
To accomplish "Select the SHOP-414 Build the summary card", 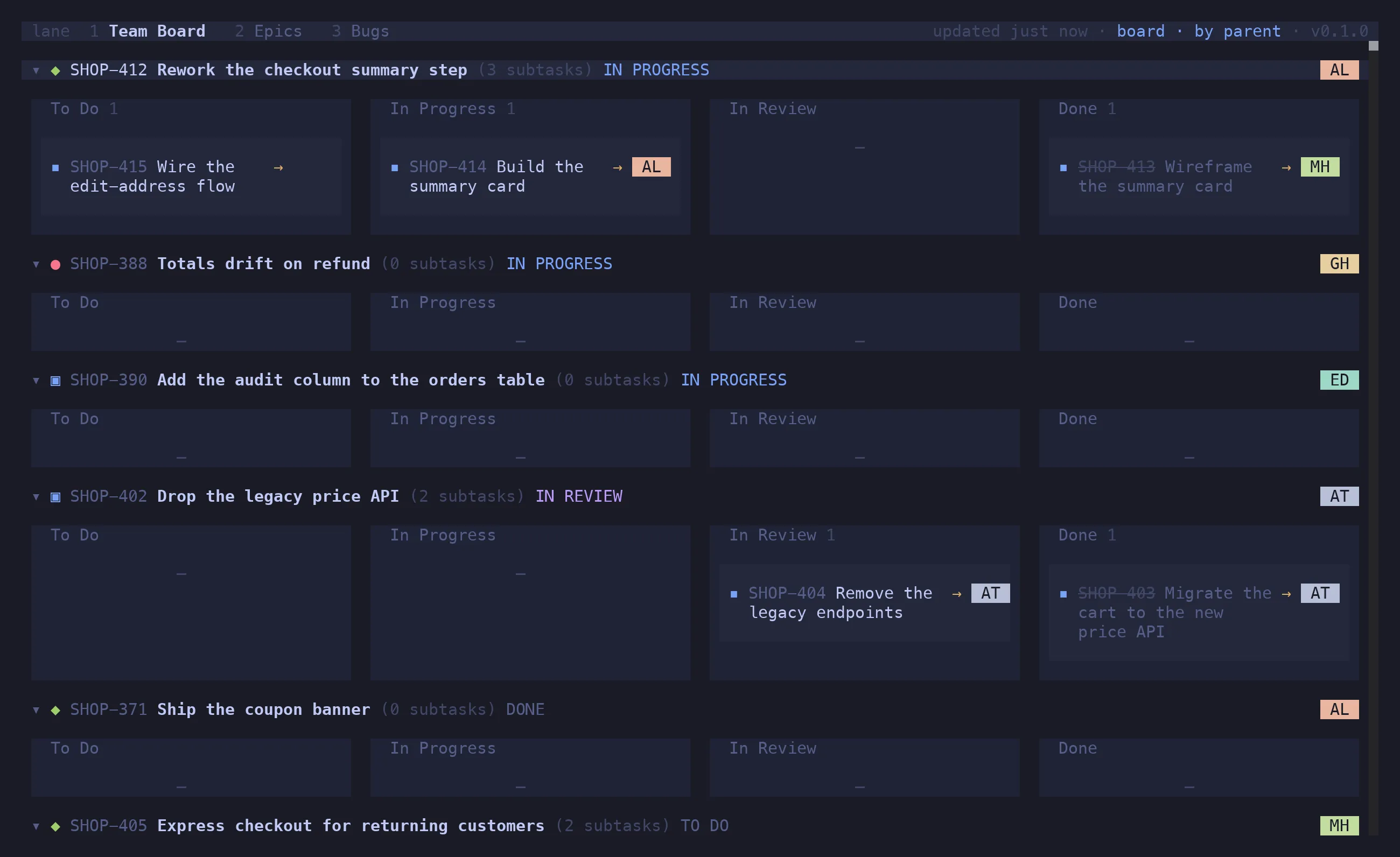I will tap(530, 177).
